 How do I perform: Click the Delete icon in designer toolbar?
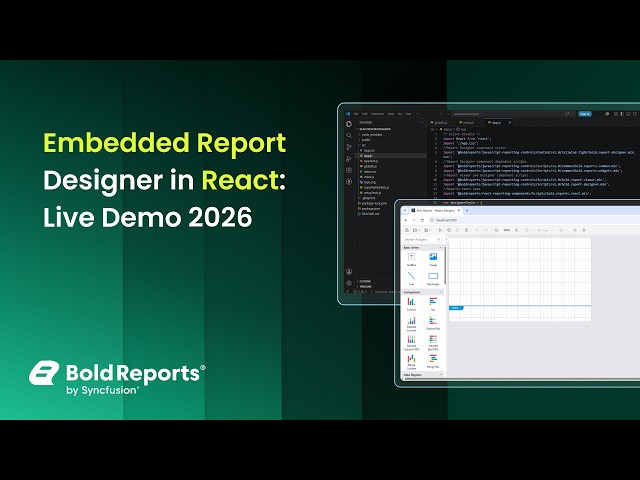(x=467, y=230)
